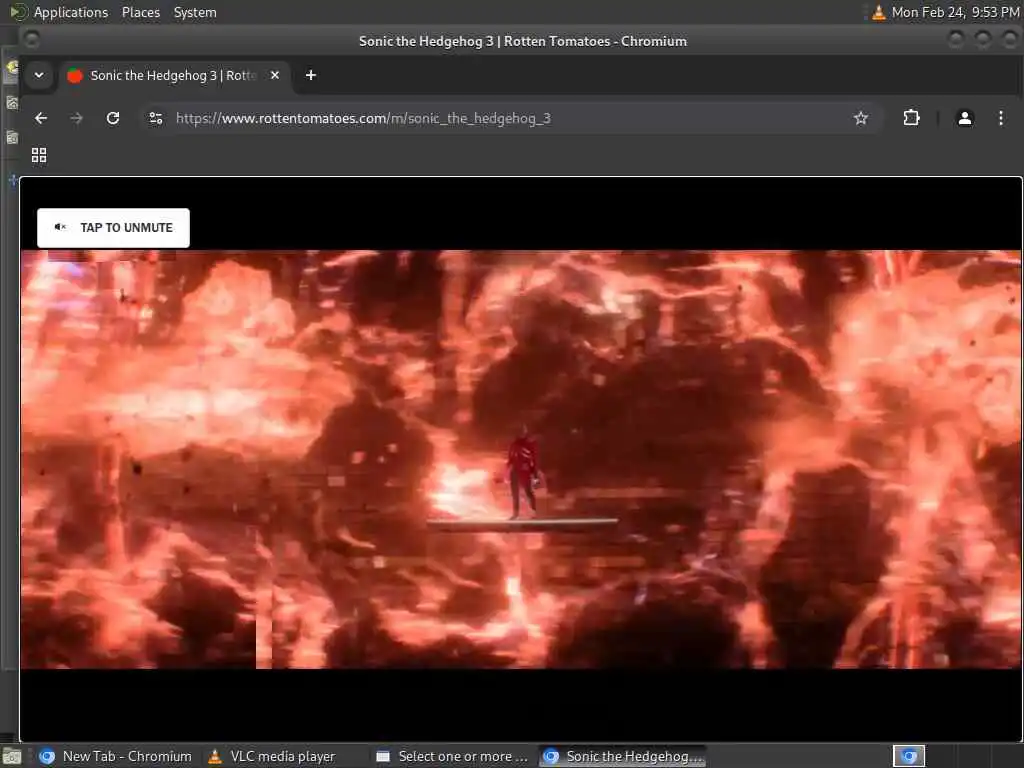This screenshot has width=1024, height=768.
Task: Open the Places menu
Action: click(141, 12)
